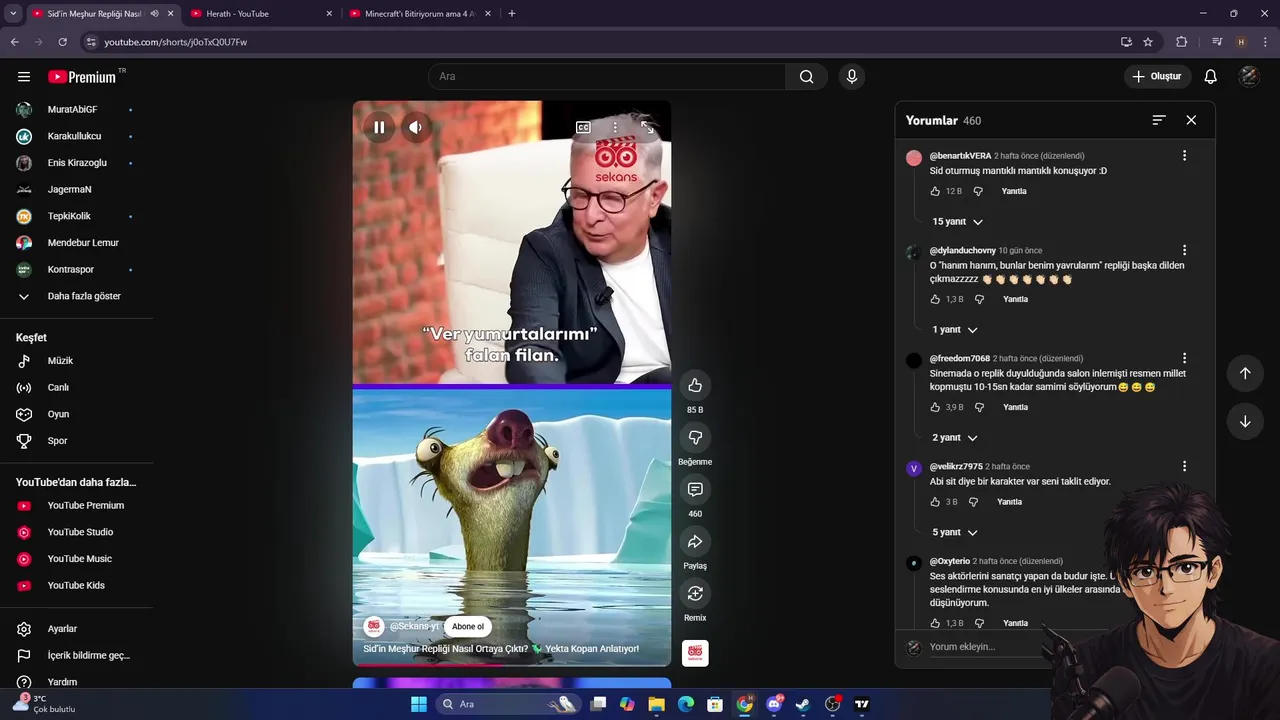Open the Oluştur create menu
Screen dimensions: 1280x720
(x=1157, y=76)
